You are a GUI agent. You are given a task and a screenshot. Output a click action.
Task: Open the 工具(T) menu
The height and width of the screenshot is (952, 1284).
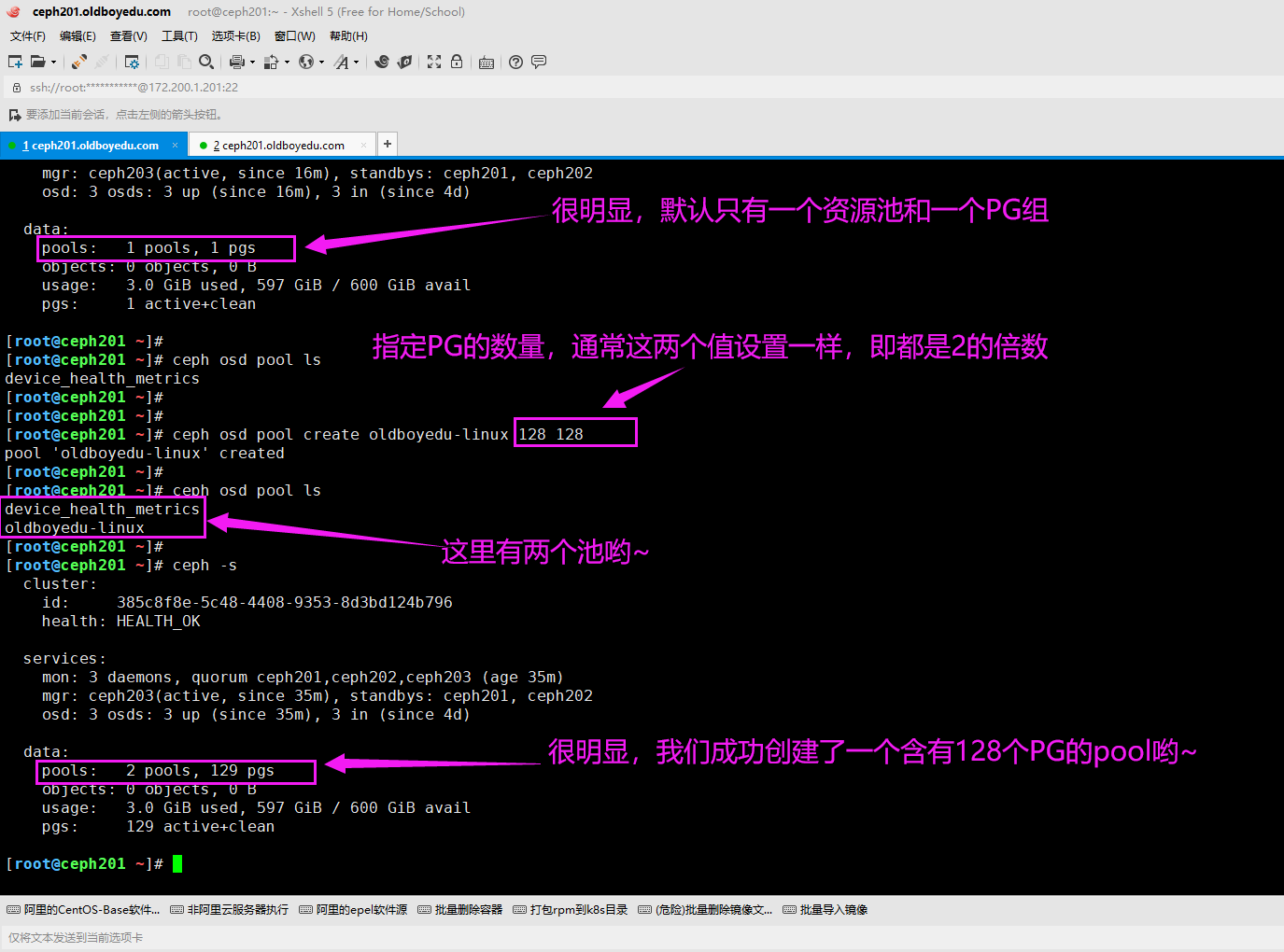(x=179, y=35)
